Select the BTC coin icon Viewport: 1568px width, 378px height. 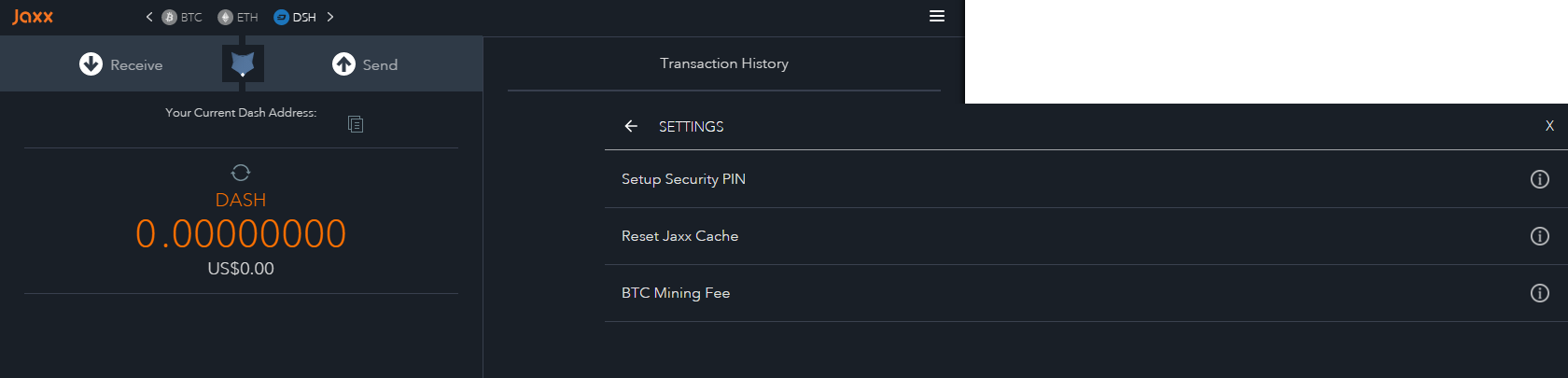170,17
